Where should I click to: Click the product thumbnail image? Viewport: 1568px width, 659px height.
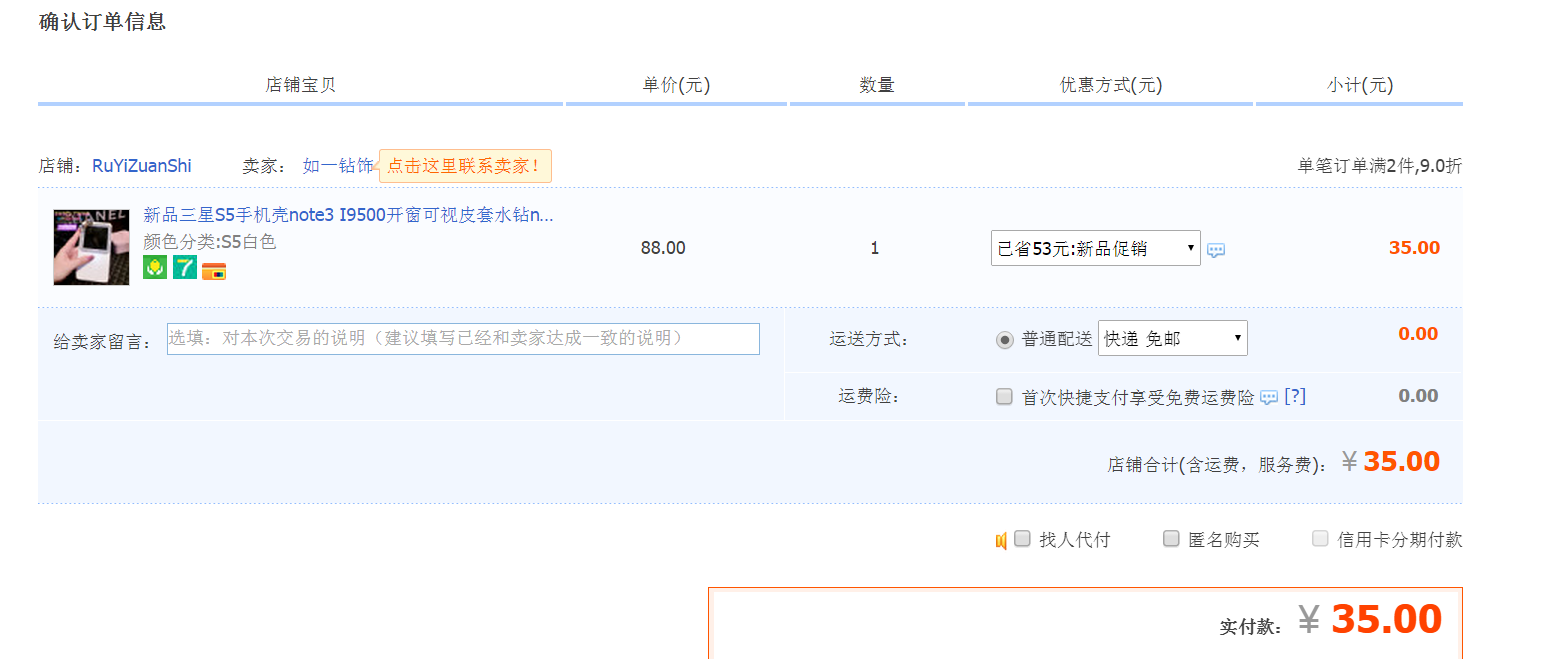(91, 247)
